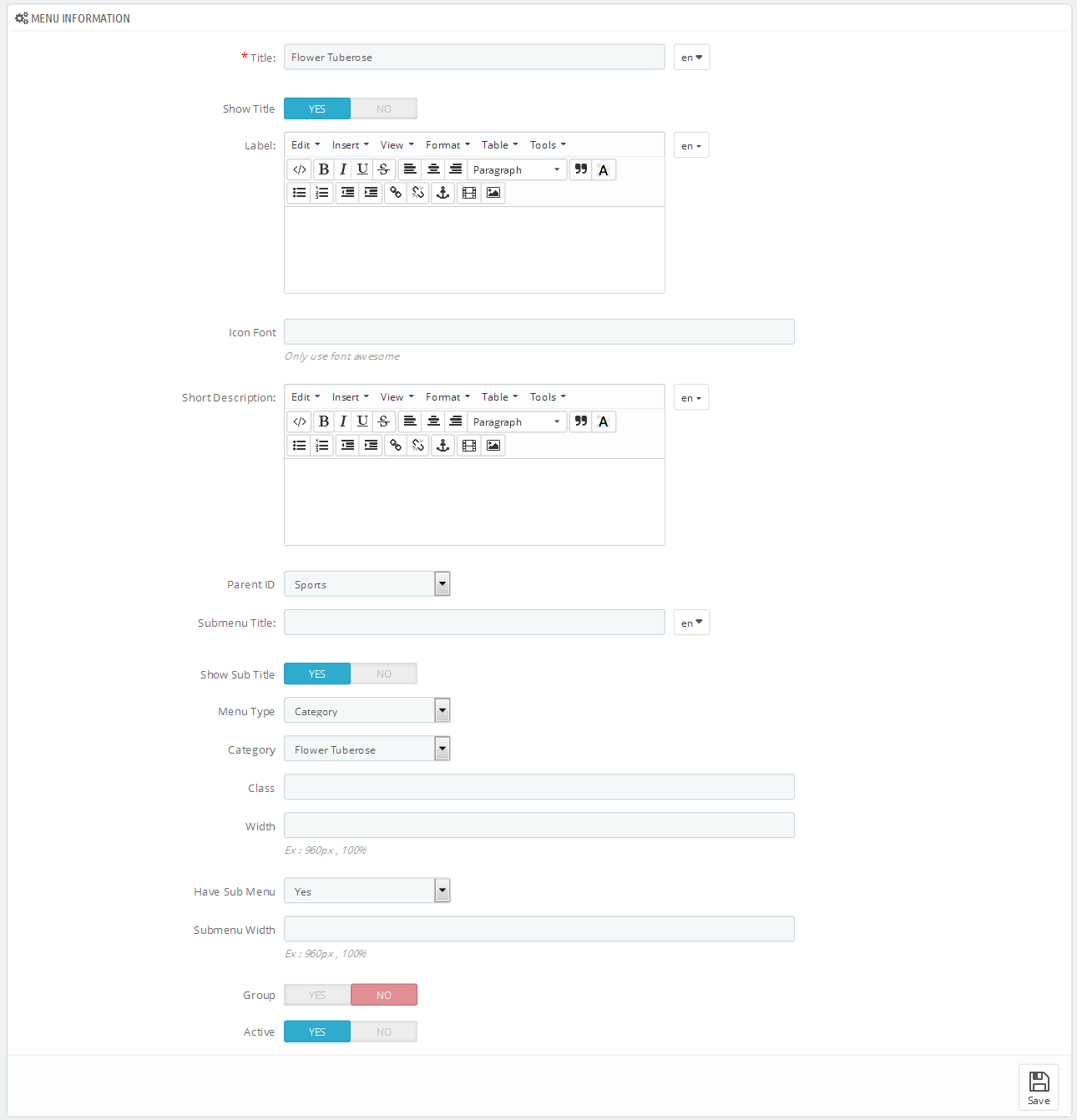
Task: Open Paragraph format dropdown in Short Description
Action: pyautogui.click(x=517, y=421)
